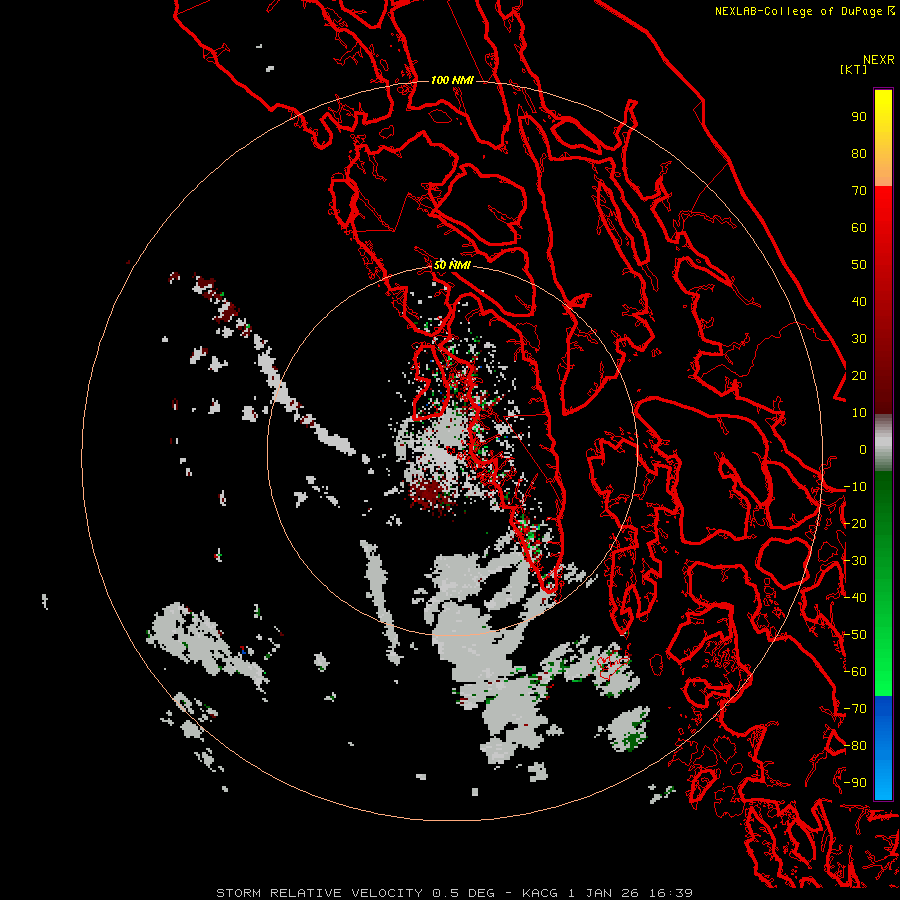Viewport: 900px width, 900px height.
Task: Click the '-40' tick label on the color scale
Action: pos(855,598)
